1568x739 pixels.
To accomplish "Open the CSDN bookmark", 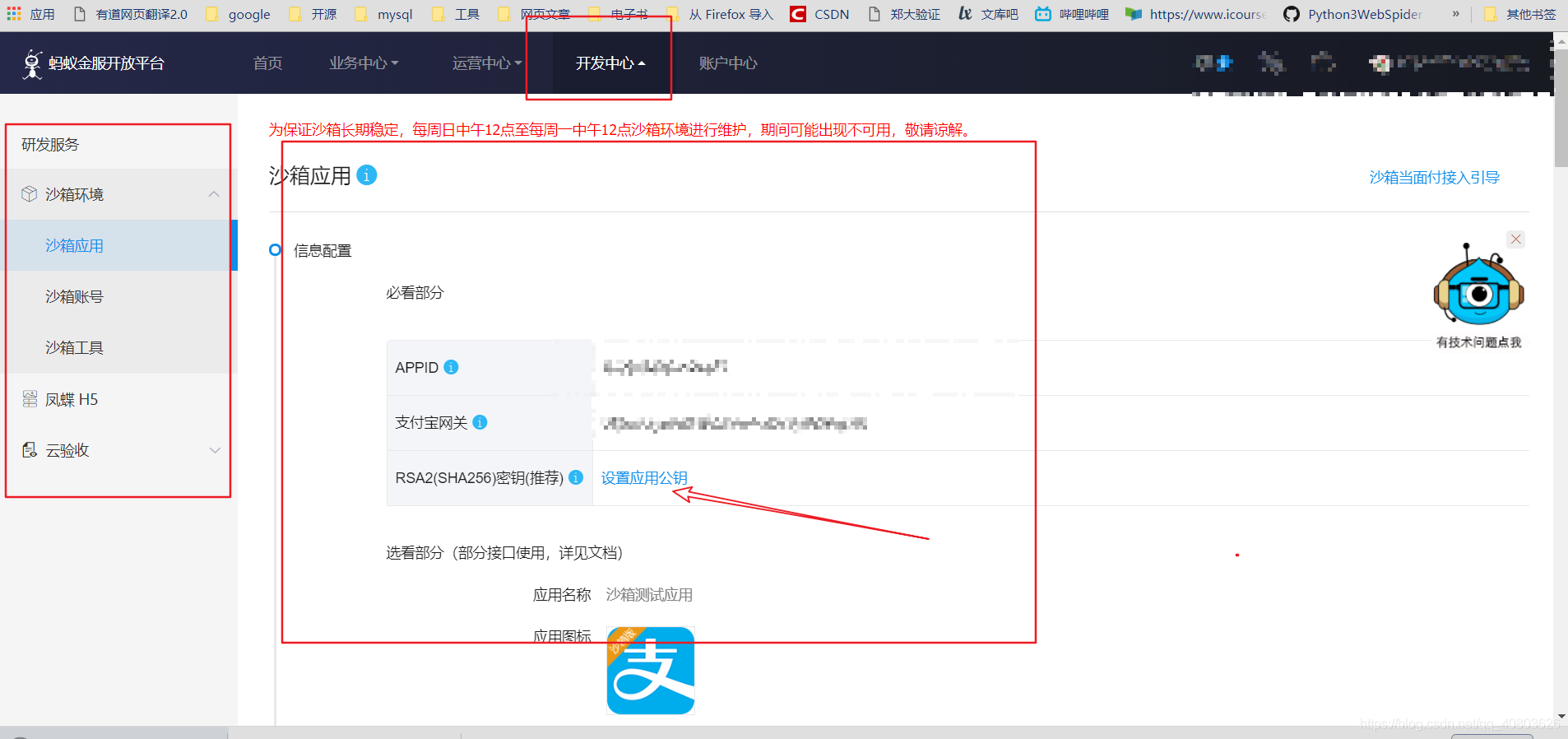I will 819,14.
